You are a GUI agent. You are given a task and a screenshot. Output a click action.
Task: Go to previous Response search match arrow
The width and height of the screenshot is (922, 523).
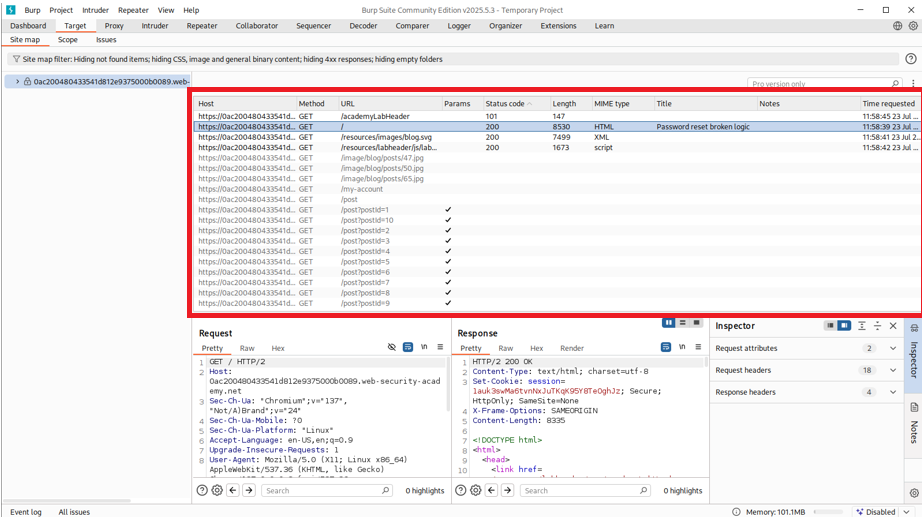[x=492, y=490]
